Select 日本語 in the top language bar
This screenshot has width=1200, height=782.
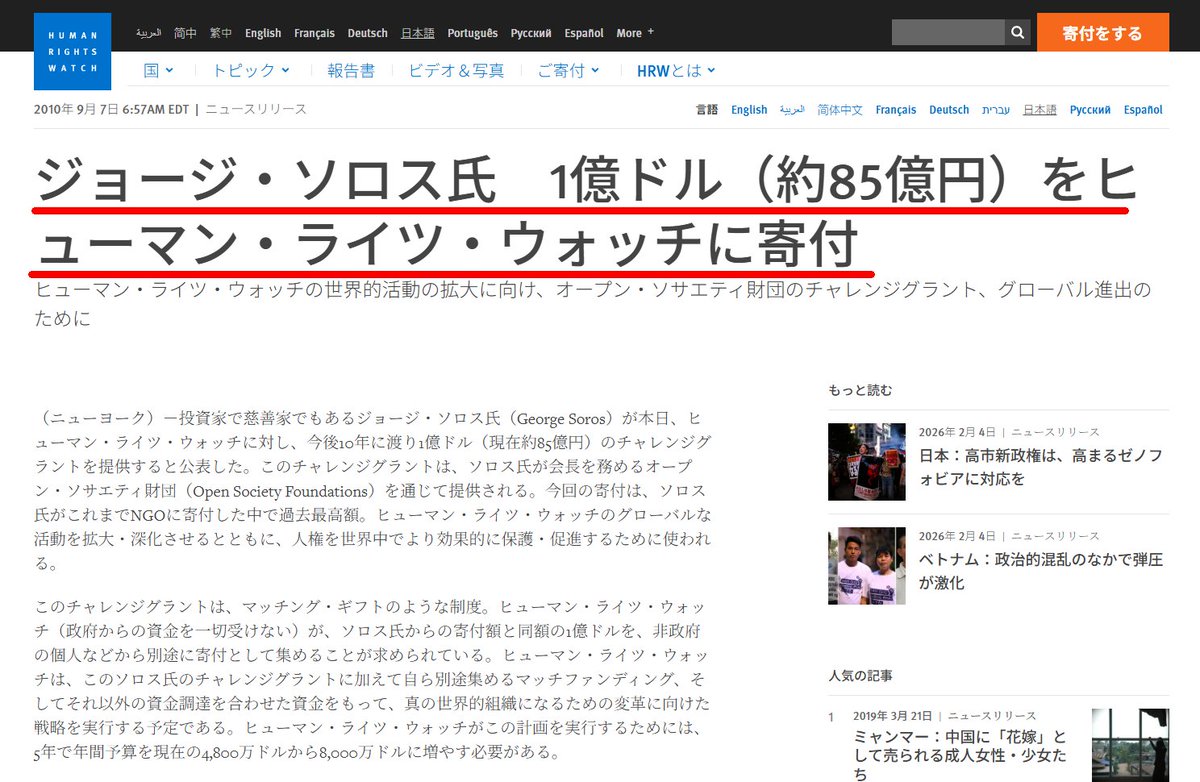[418, 33]
